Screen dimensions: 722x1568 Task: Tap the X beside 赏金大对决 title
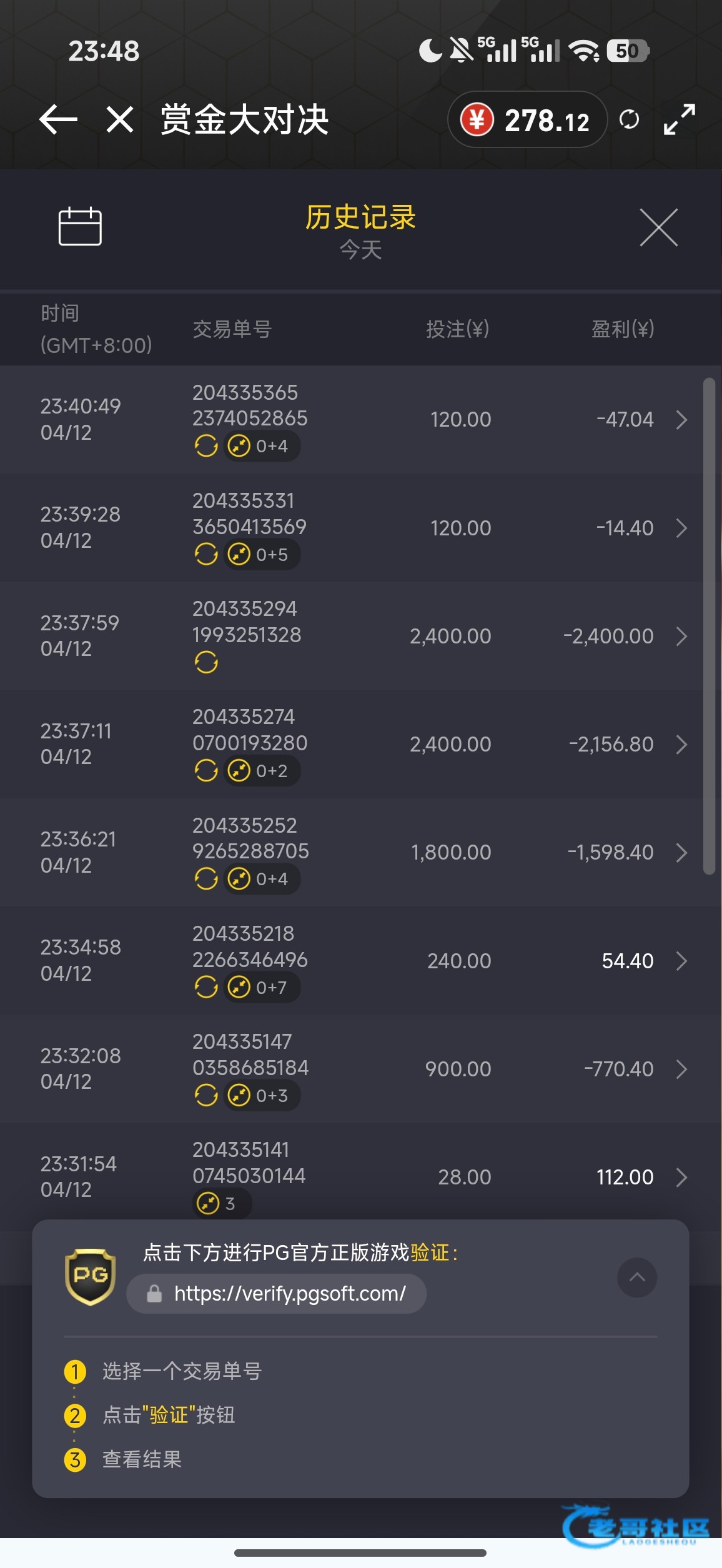click(120, 119)
